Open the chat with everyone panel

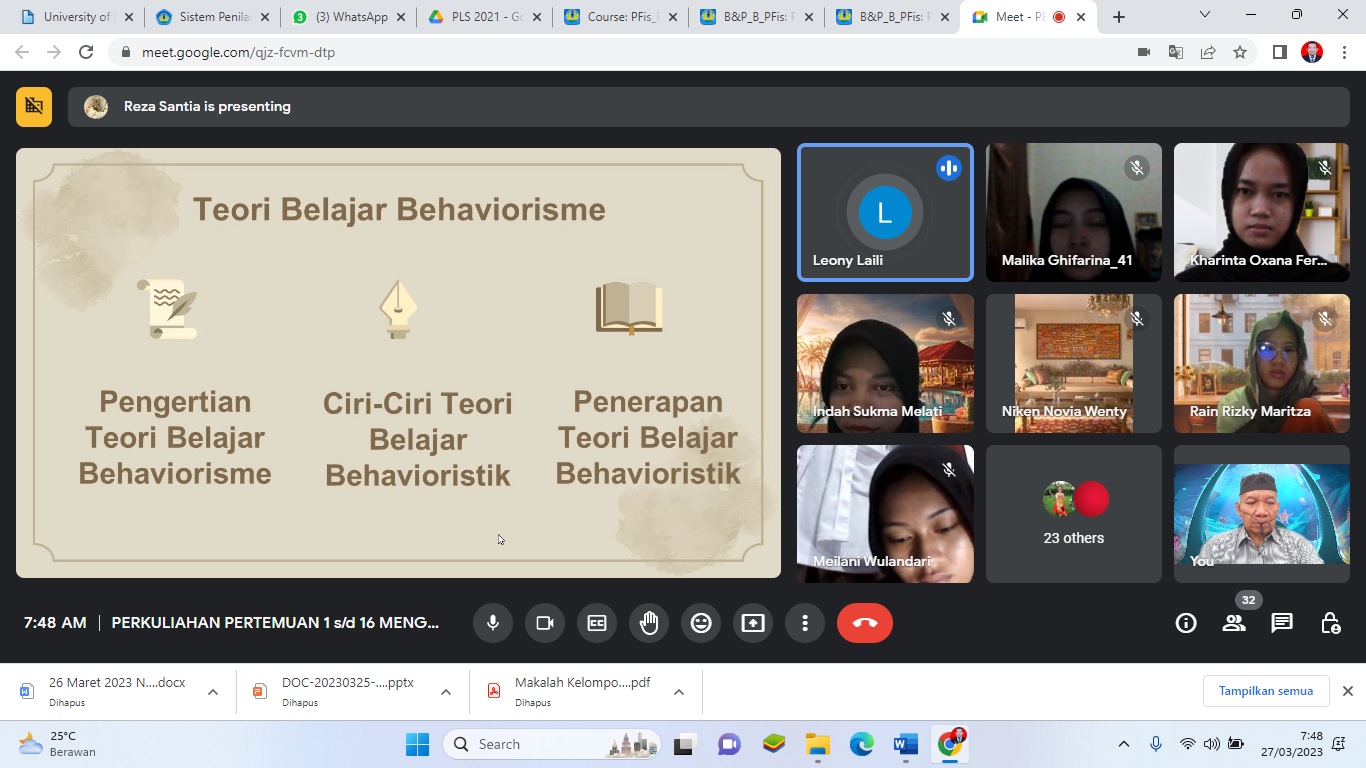[x=1282, y=623]
